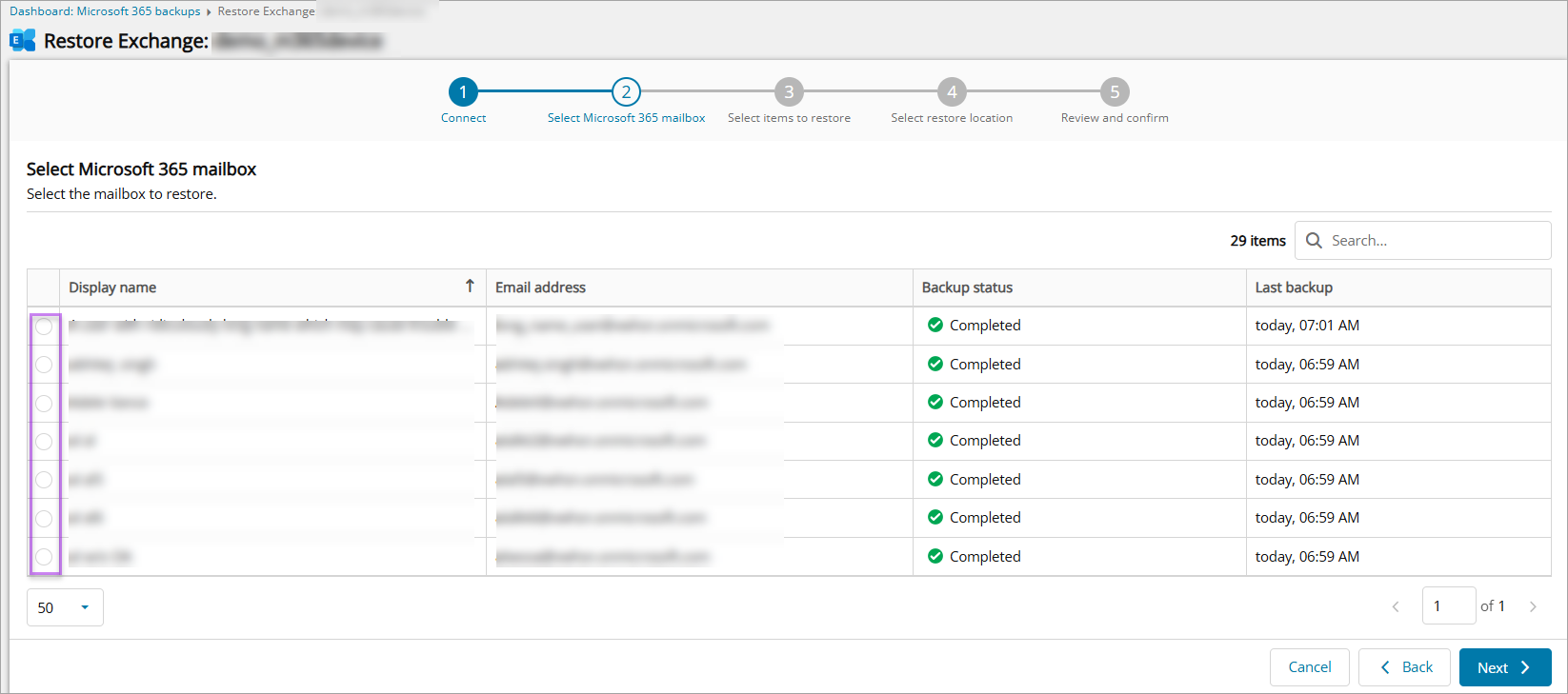The width and height of the screenshot is (1568, 694).
Task: Select the radio button for the fourth mailbox
Action: (x=44, y=442)
